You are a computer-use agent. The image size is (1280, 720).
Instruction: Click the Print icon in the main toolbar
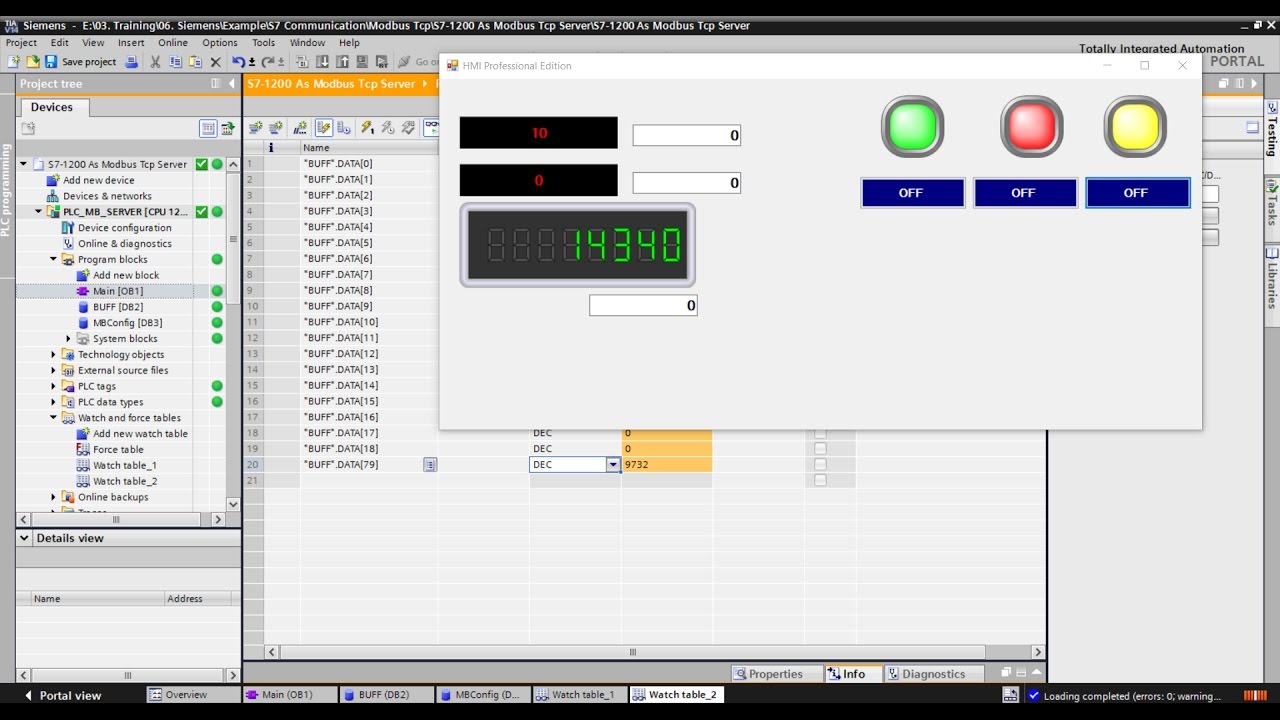tap(131, 62)
